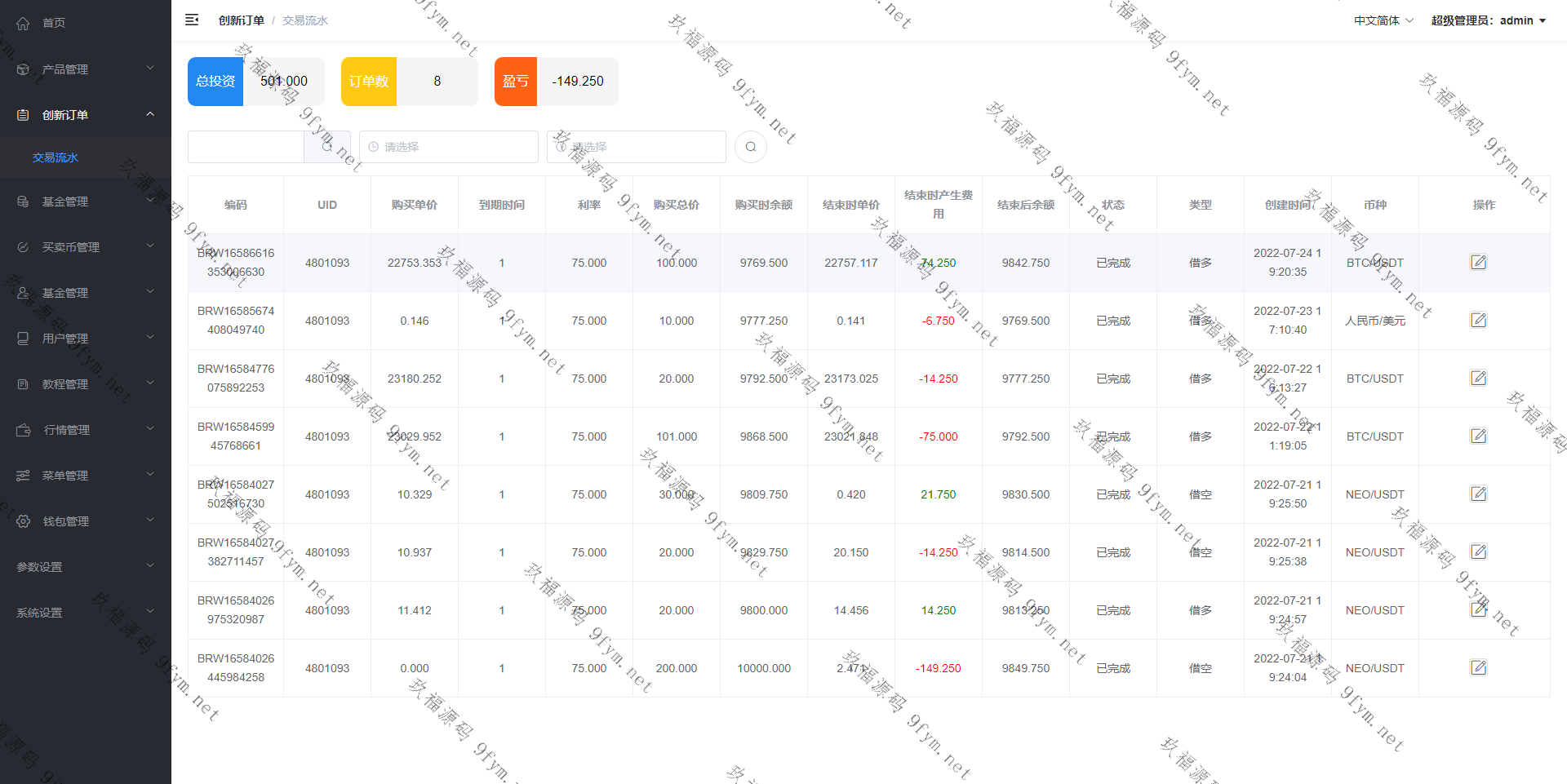
Task: Click the sidebar collapse hamburger icon
Action: [x=192, y=20]
